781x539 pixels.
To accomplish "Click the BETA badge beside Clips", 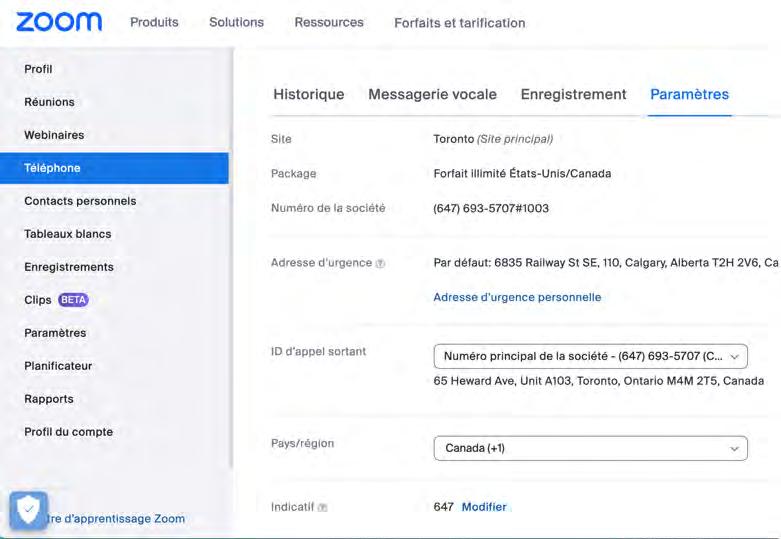I will (x=73, y=300).
